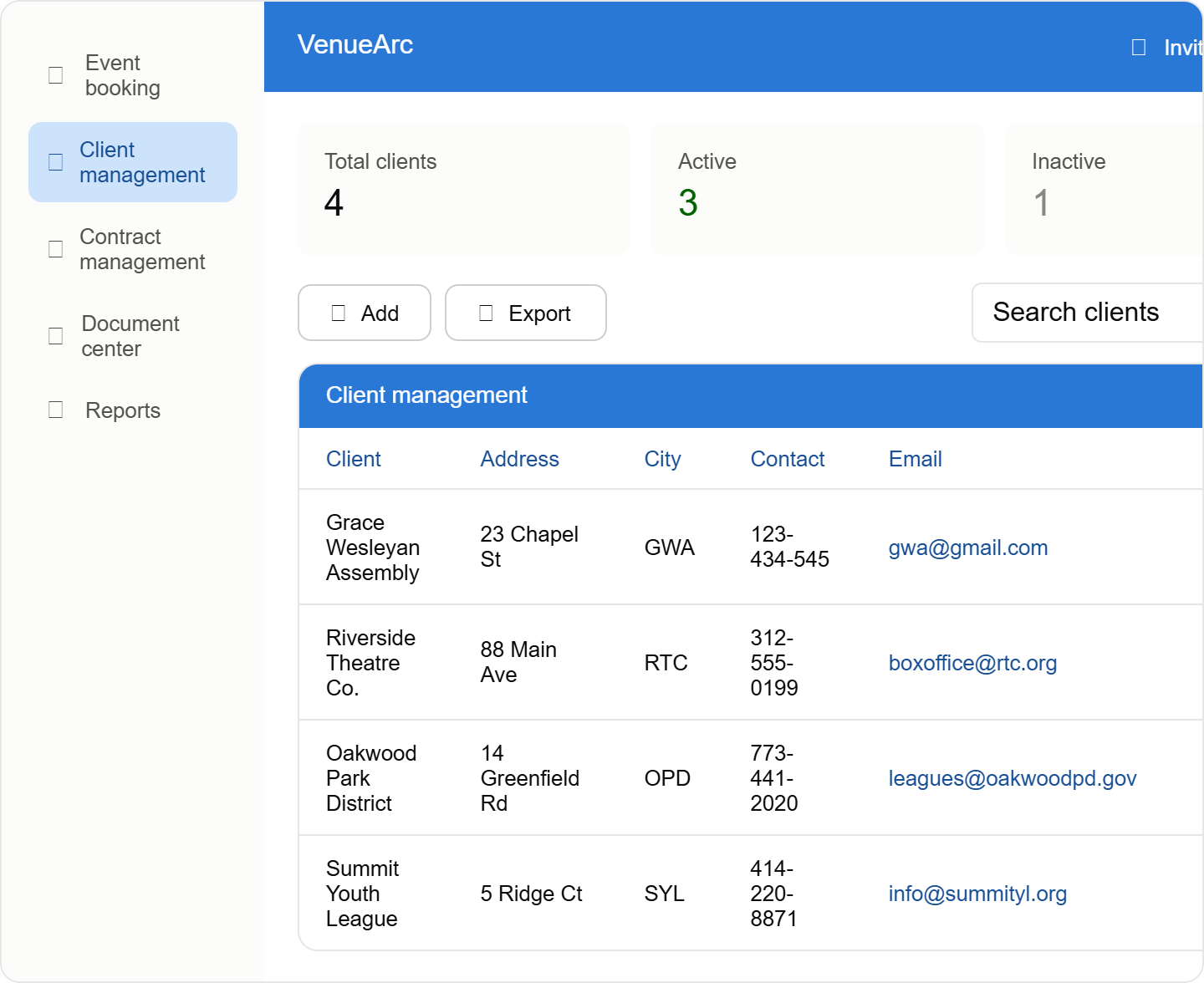Go to Contract management section
This screenshot has height=983, width=1204.
pos(133,249)
